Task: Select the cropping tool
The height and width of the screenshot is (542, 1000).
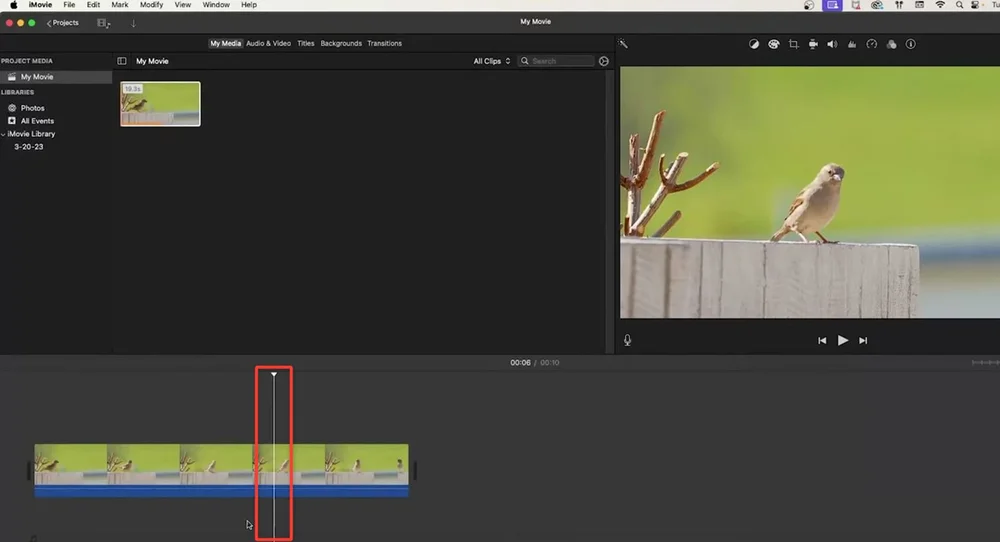Action: tap(793, 44)
